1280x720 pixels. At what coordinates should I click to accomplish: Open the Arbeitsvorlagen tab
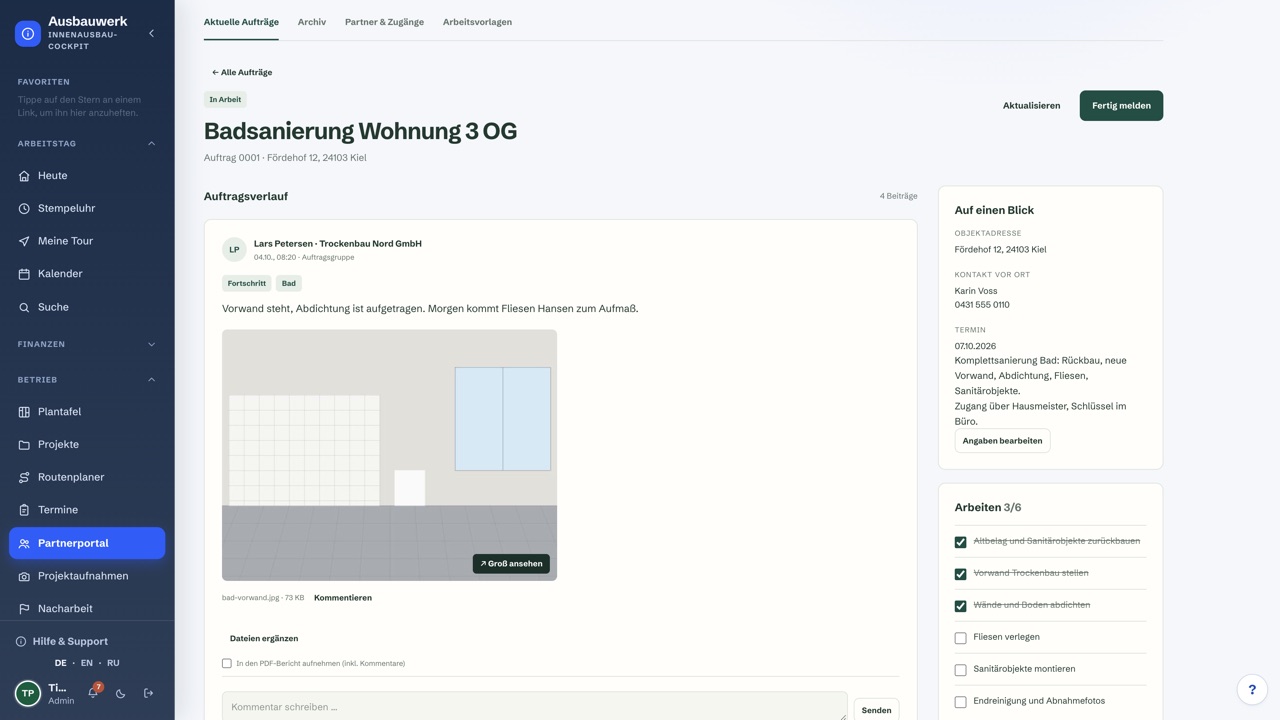(x=477, y=22)
